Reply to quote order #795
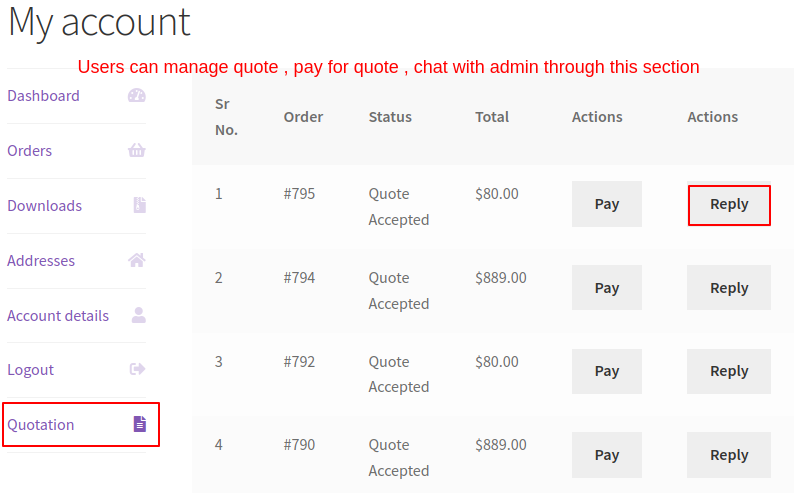The image size is (812, 493). (x=729, y=204)
